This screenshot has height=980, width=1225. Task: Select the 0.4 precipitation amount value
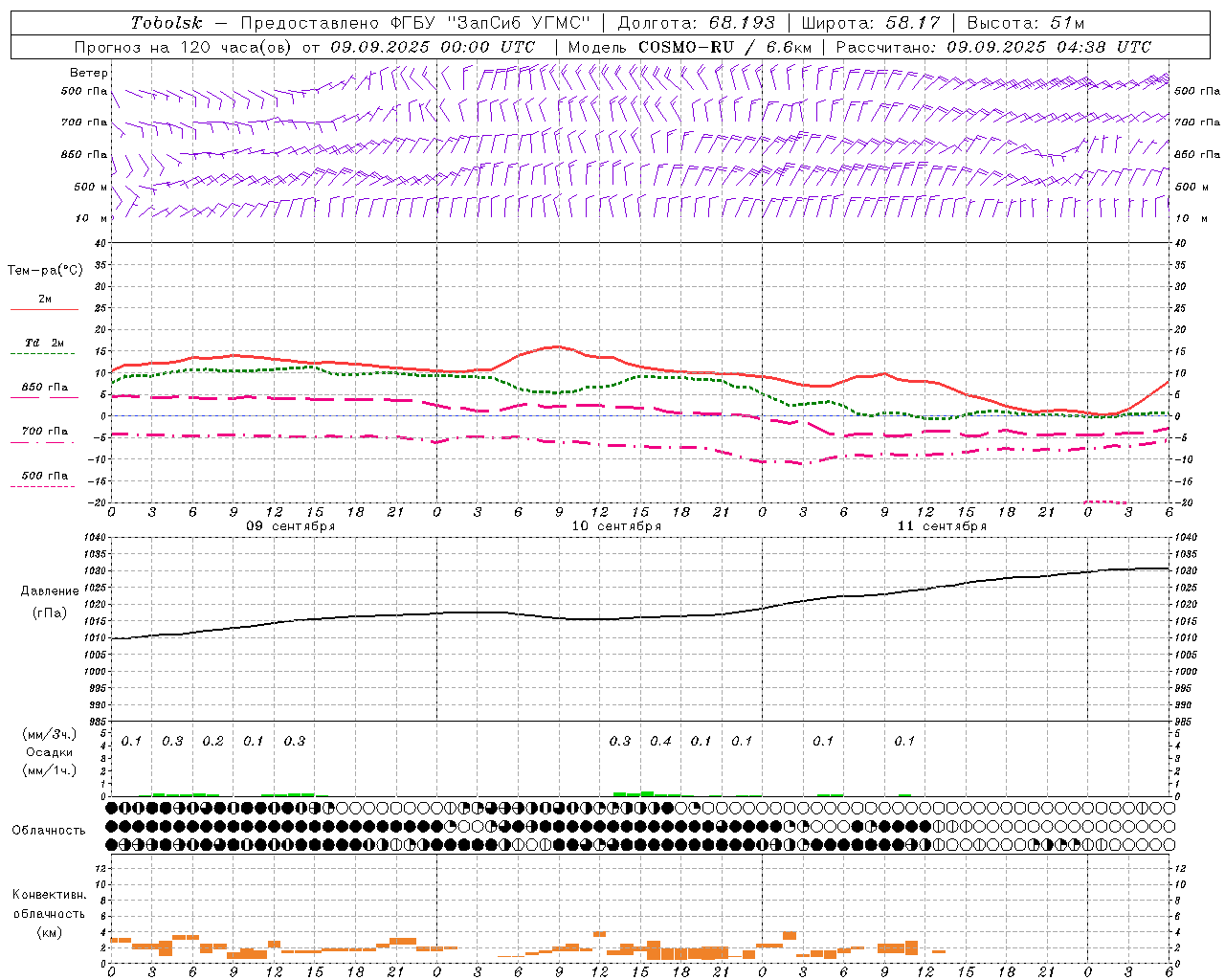tap(660, 741)
